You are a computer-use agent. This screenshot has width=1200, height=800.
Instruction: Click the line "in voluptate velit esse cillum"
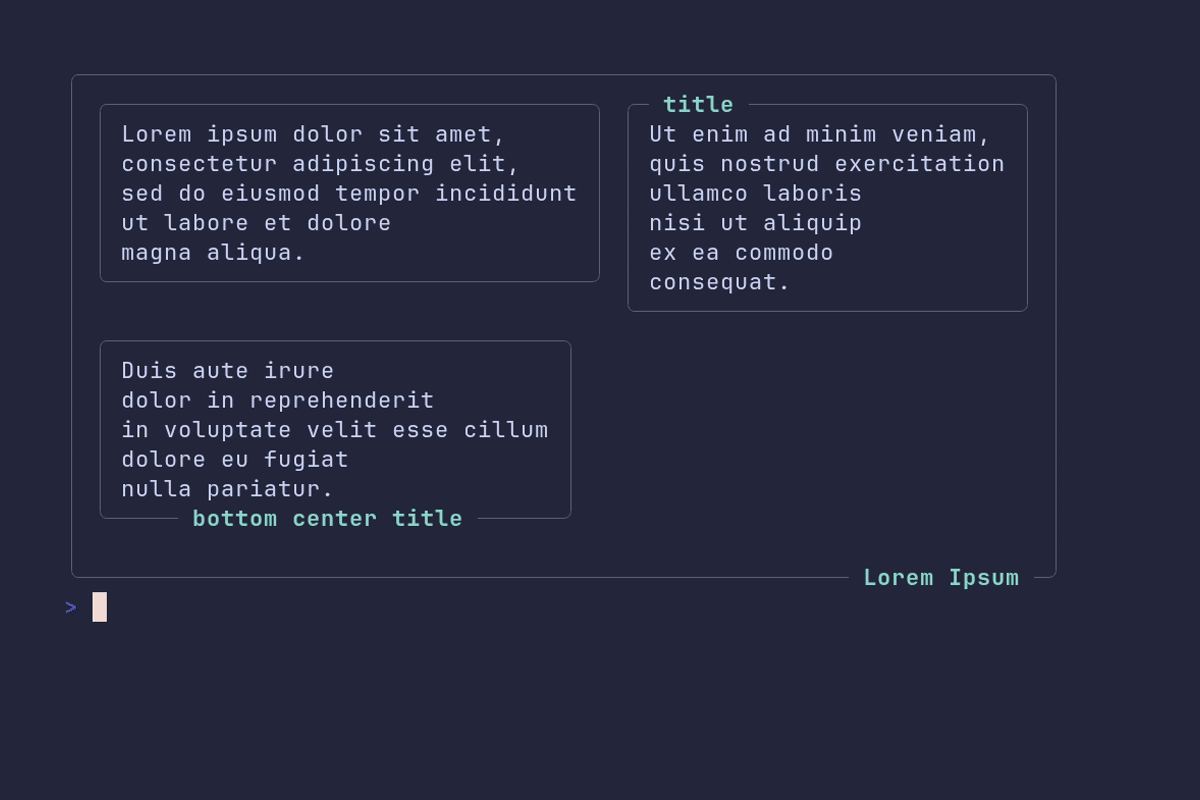click(x=335, y=429)
